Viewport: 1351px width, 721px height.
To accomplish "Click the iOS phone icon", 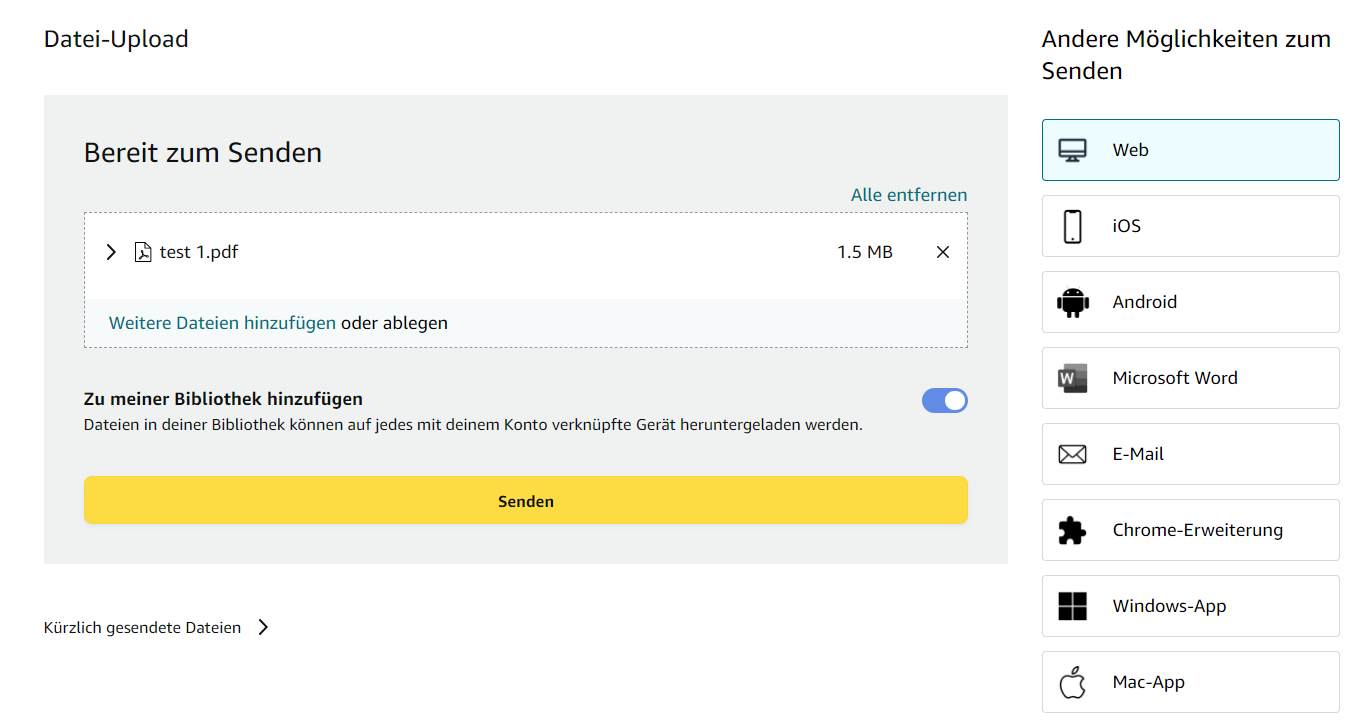I will 1072,227.
